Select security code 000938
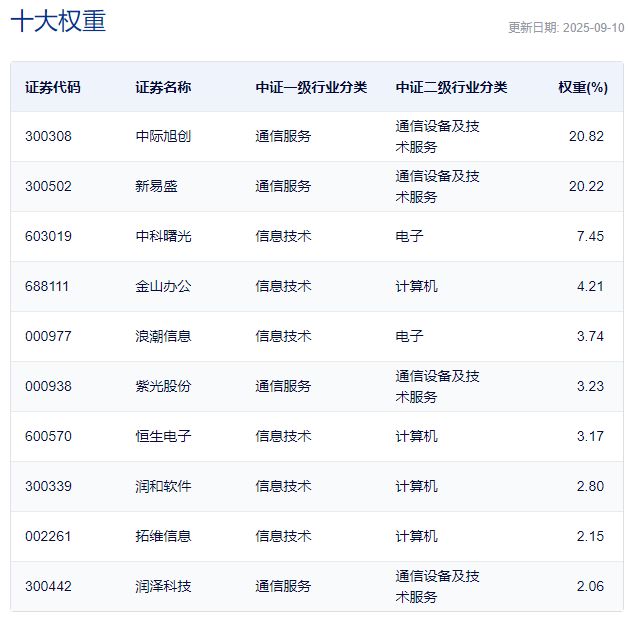The image size is (628, 617). (48, 386)
